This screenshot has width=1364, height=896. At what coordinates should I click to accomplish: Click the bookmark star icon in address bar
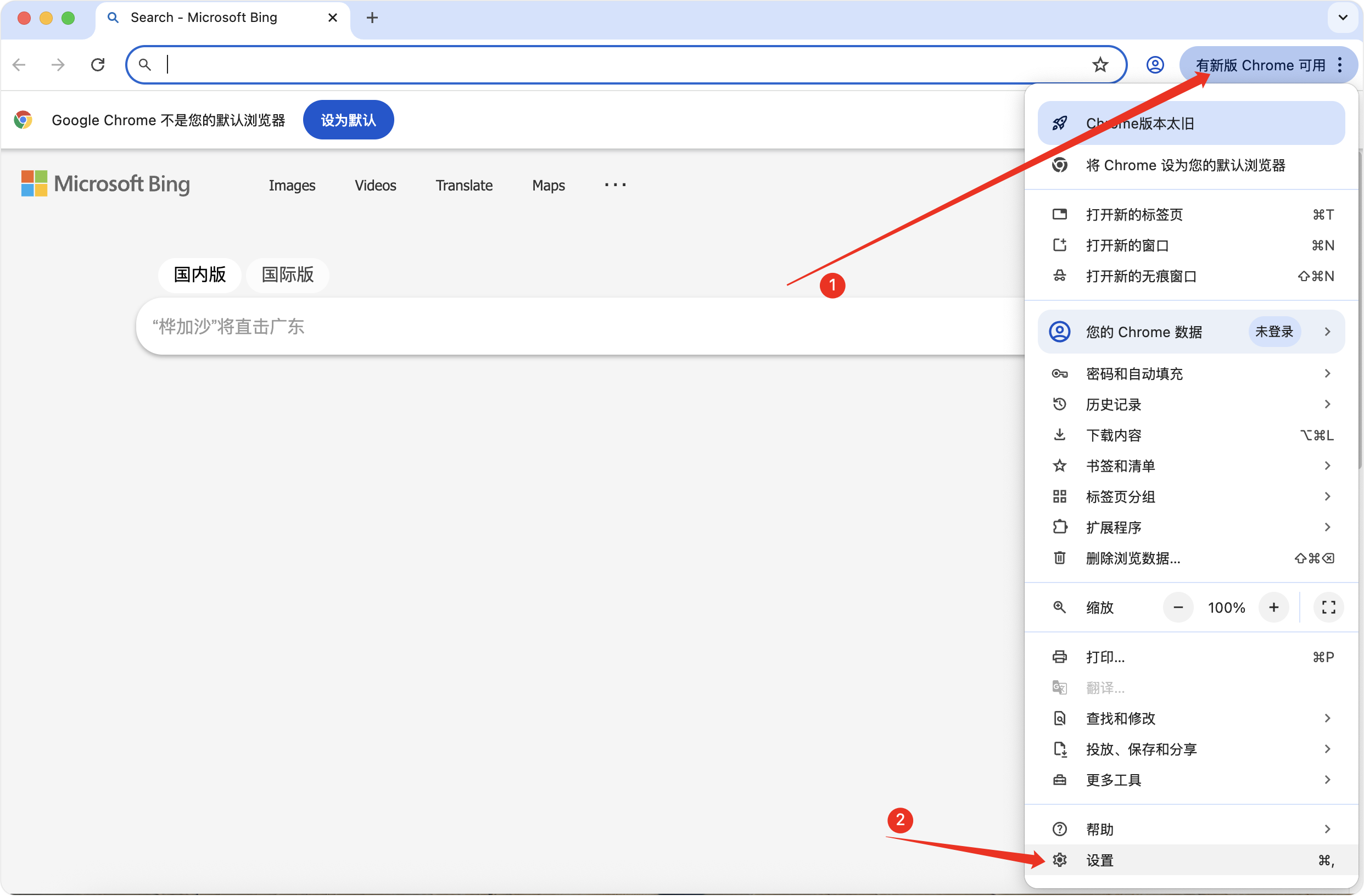1099,65
